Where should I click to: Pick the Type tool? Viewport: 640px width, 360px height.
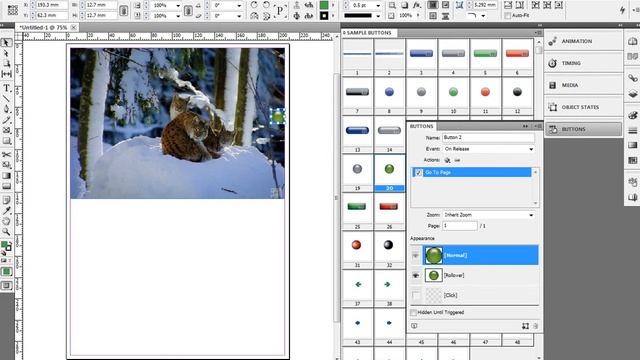(x=6, y=88)
